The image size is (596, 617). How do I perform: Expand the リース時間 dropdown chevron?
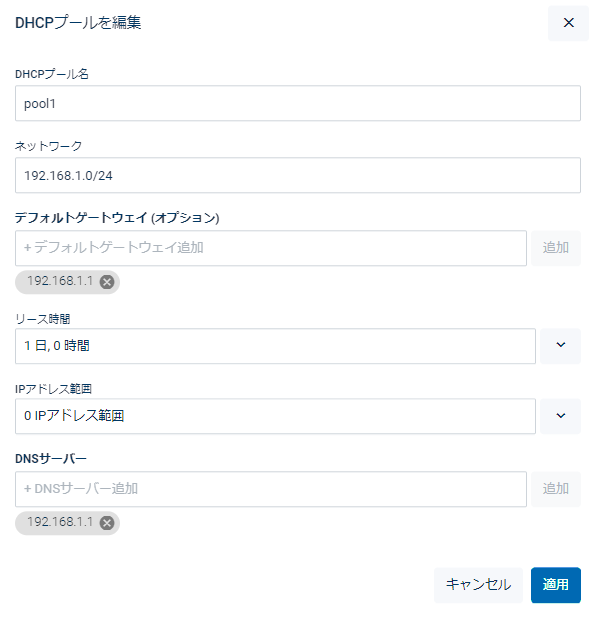coord(560,345)
